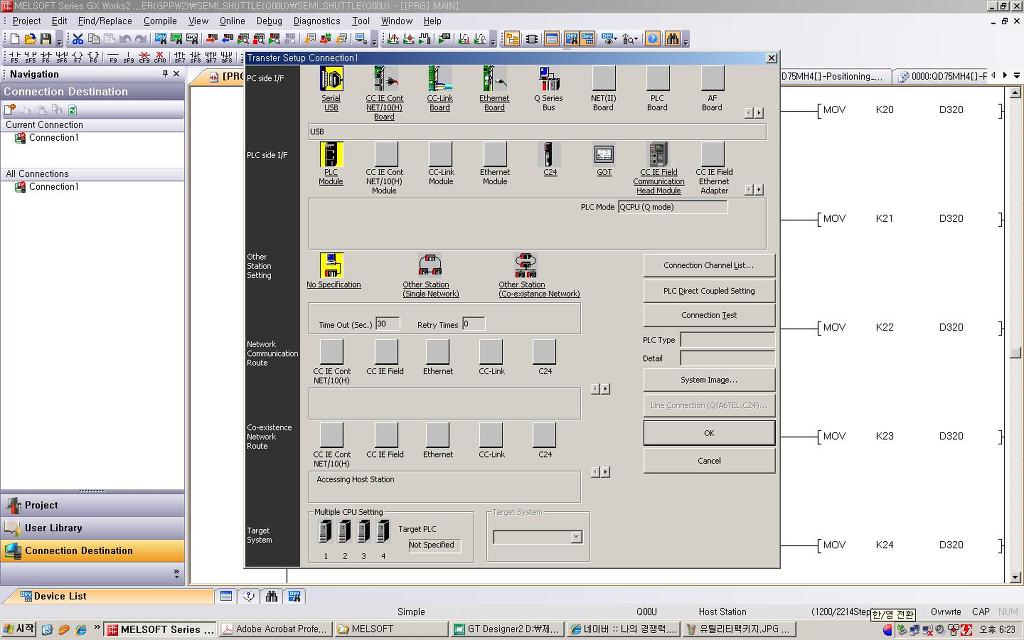Image resolution: width=1024 pixels, height=640 pixels.
Task: Pick the PLC Module PLC side icon
Action: point(331,155)
